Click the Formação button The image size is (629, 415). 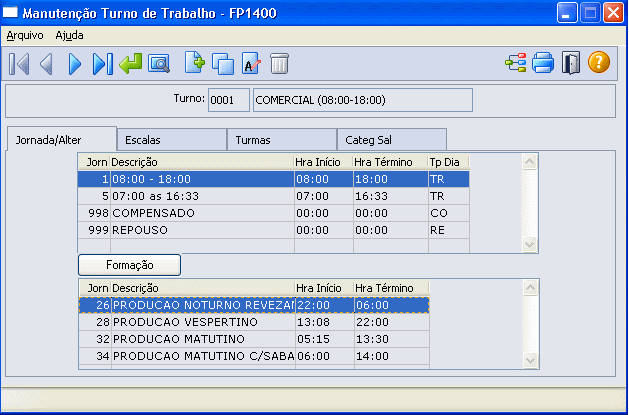tap(130, 265)
